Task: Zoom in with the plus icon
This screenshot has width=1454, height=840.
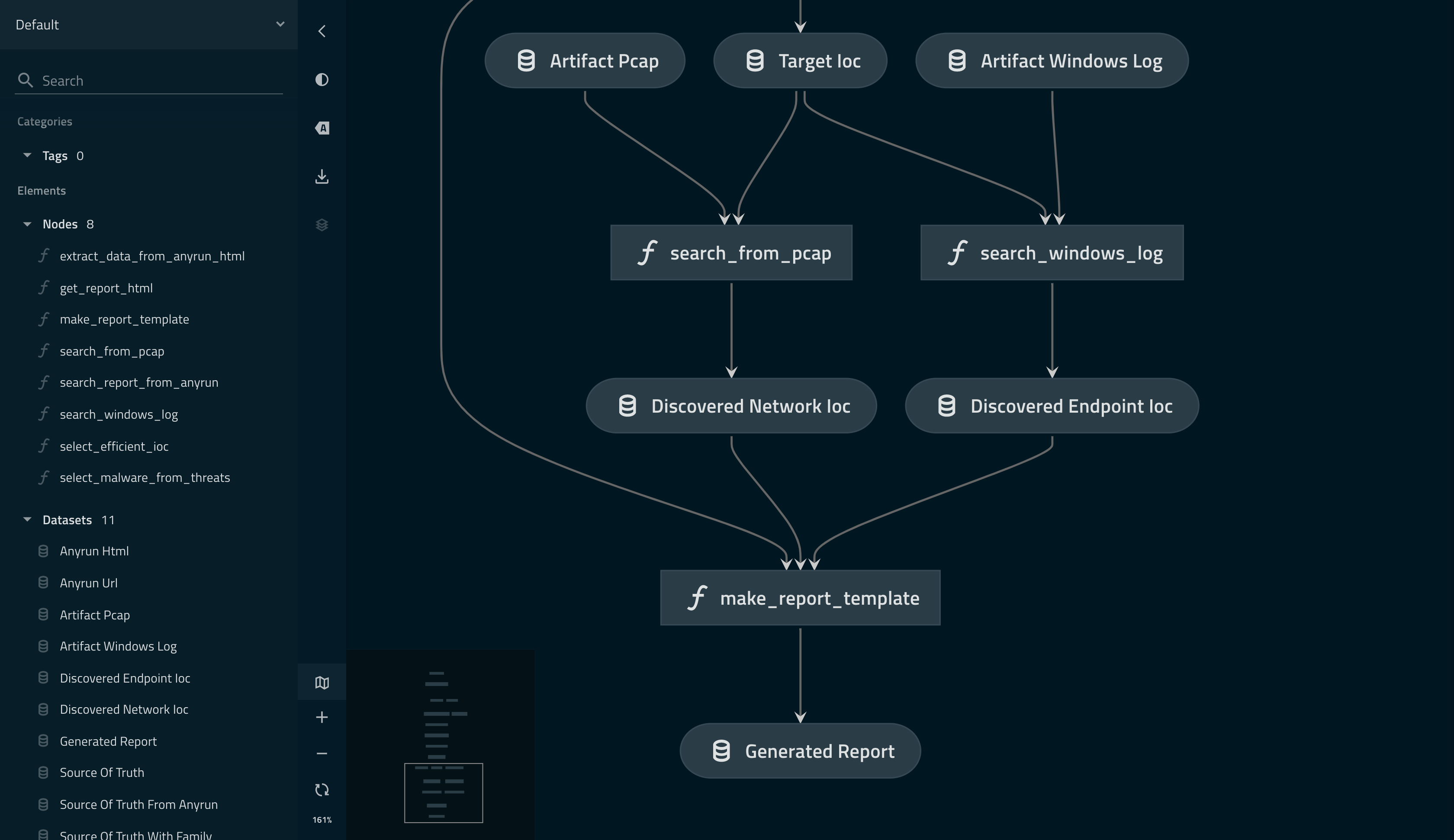Action: pyautogui.click(x=322, y=717)
